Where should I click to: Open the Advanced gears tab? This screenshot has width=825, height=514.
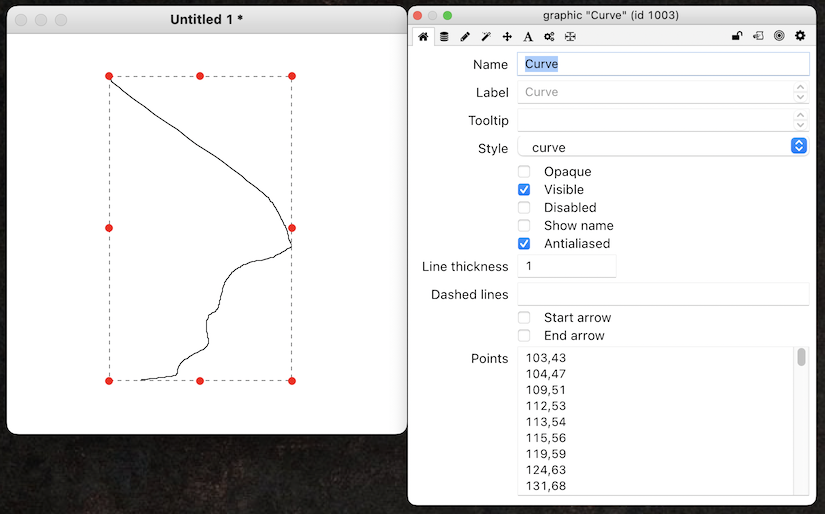pos(549,36)
